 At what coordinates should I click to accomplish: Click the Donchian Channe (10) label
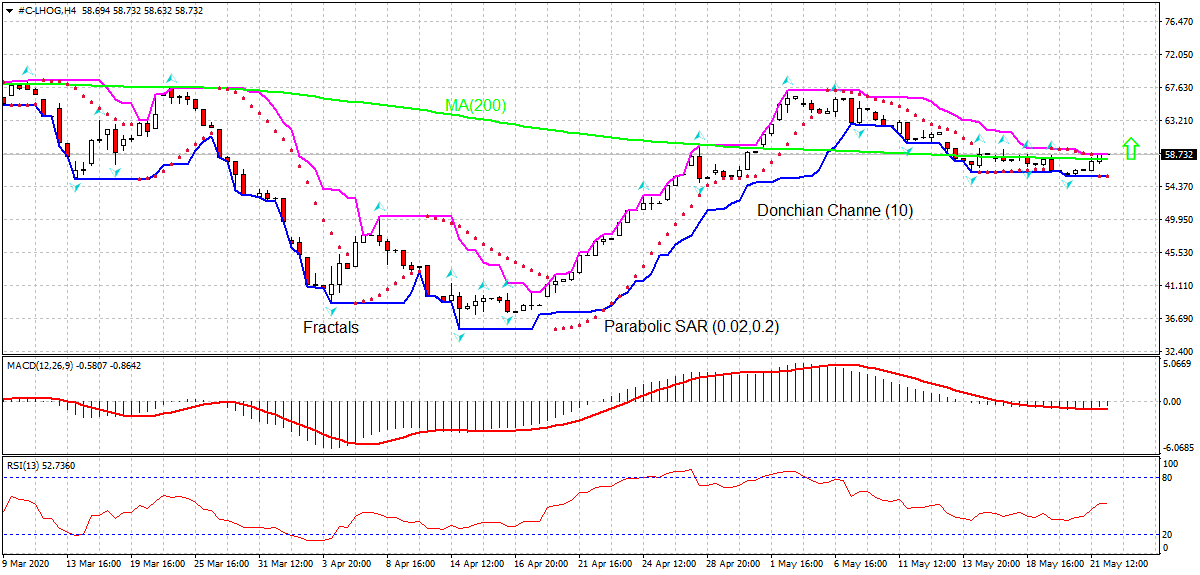coord(834,211)
